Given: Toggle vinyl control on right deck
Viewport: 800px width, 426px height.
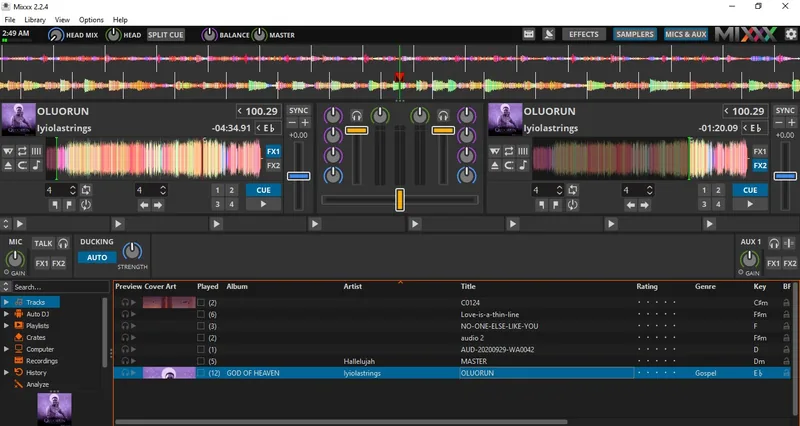Looking at the screenshot, I should (x=494, y=151).
